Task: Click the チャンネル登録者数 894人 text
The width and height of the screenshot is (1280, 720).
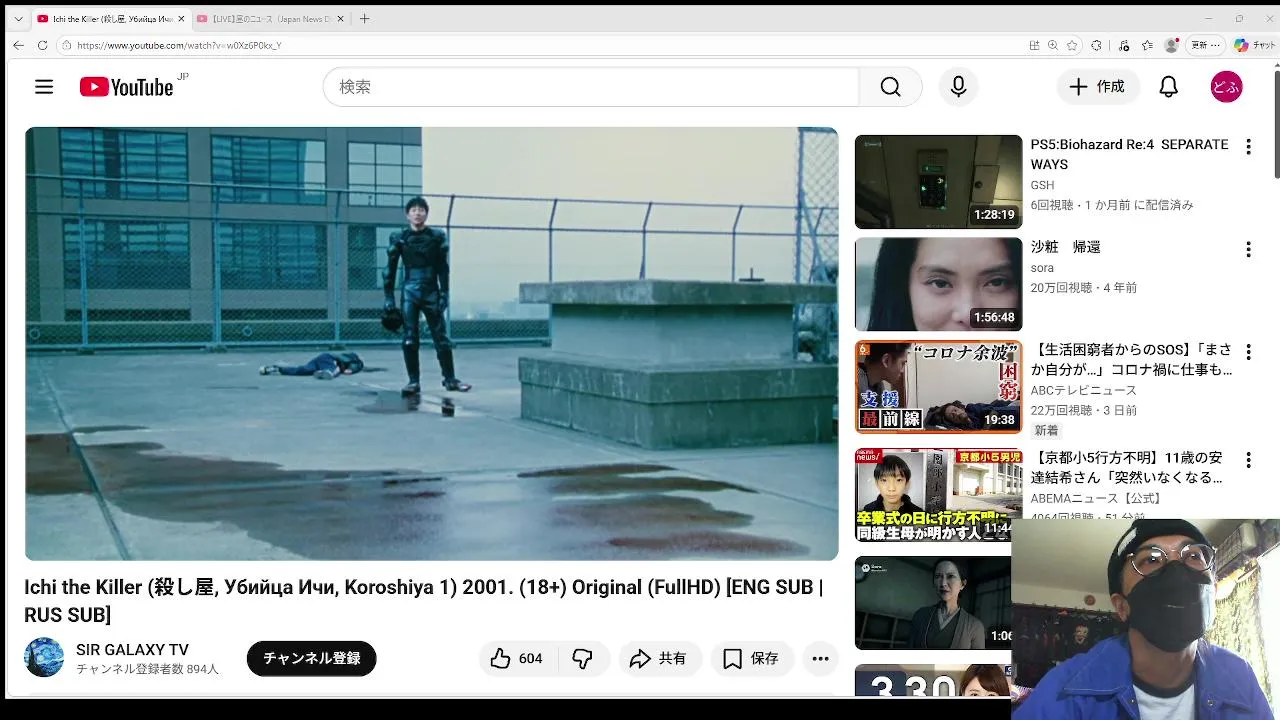Action: pos(147,669)
